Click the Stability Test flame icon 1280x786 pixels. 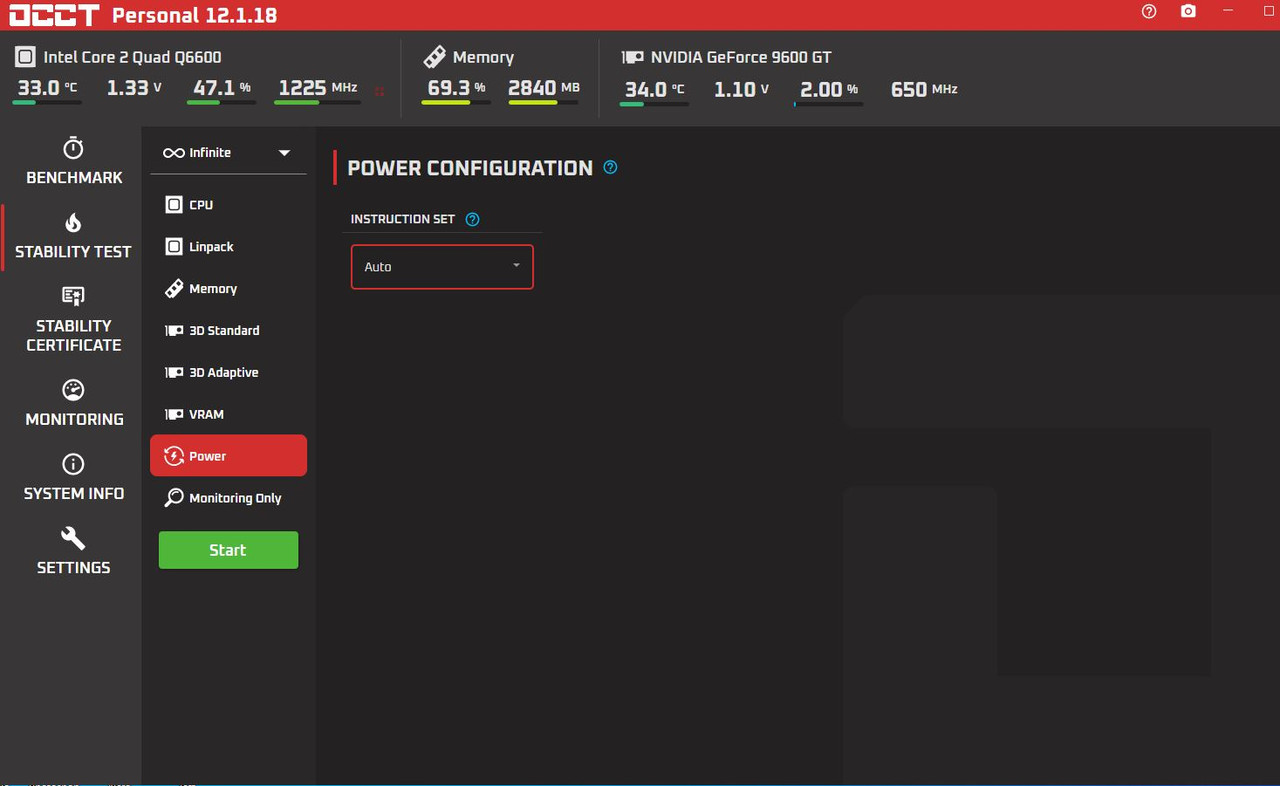click(73, 223)
